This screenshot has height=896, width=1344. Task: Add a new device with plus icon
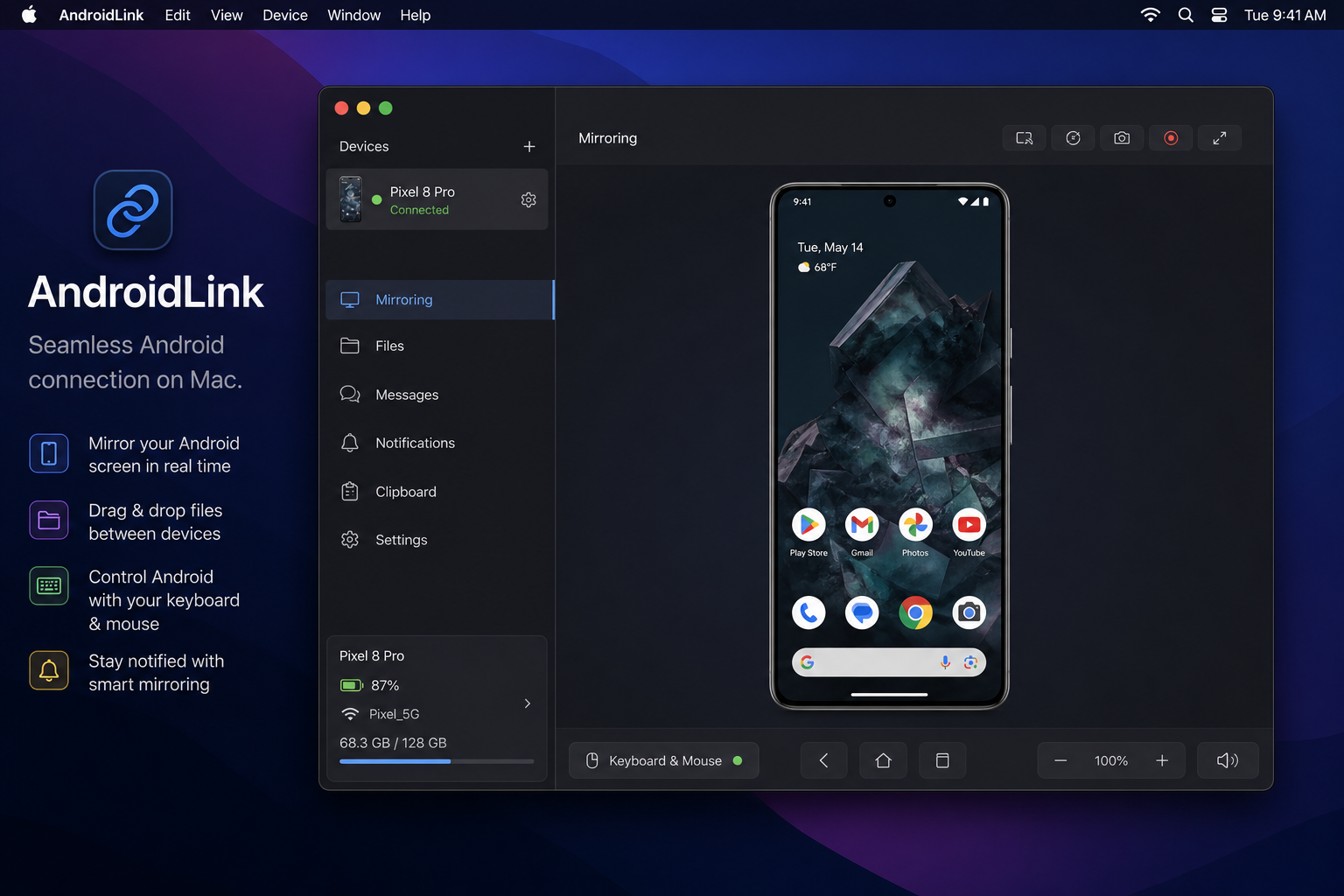point(529,146)
